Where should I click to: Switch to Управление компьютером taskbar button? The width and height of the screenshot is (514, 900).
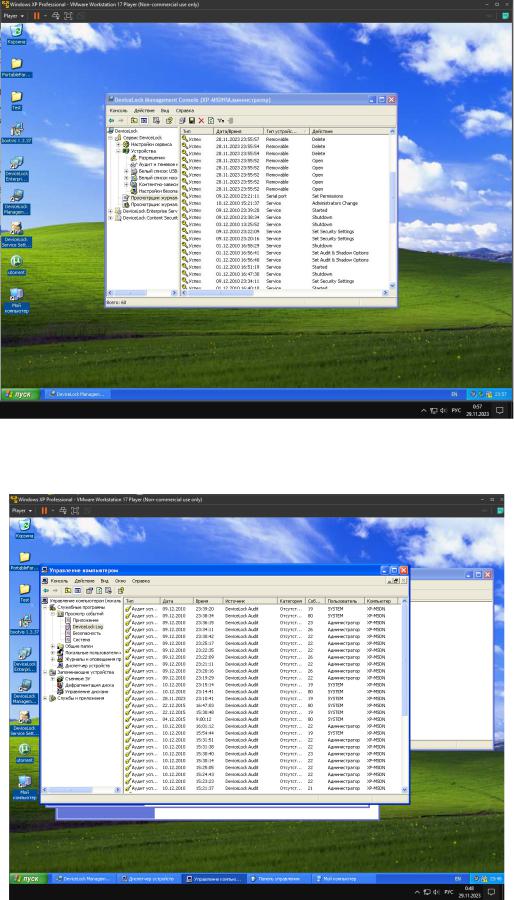pyautogui.click(x=213, y=879)
